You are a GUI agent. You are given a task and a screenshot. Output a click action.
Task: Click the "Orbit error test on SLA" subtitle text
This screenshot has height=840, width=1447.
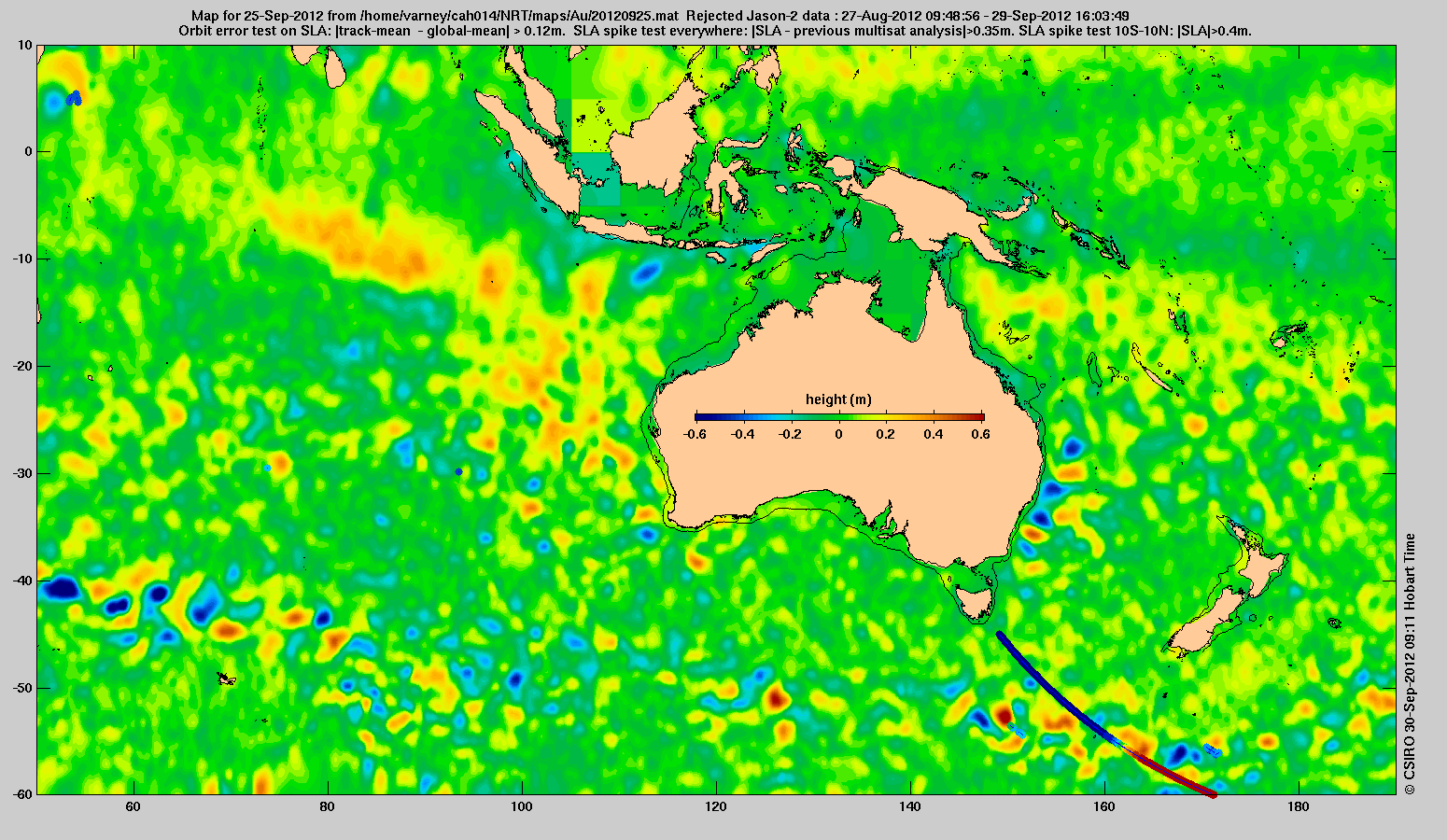click(255, 30)
